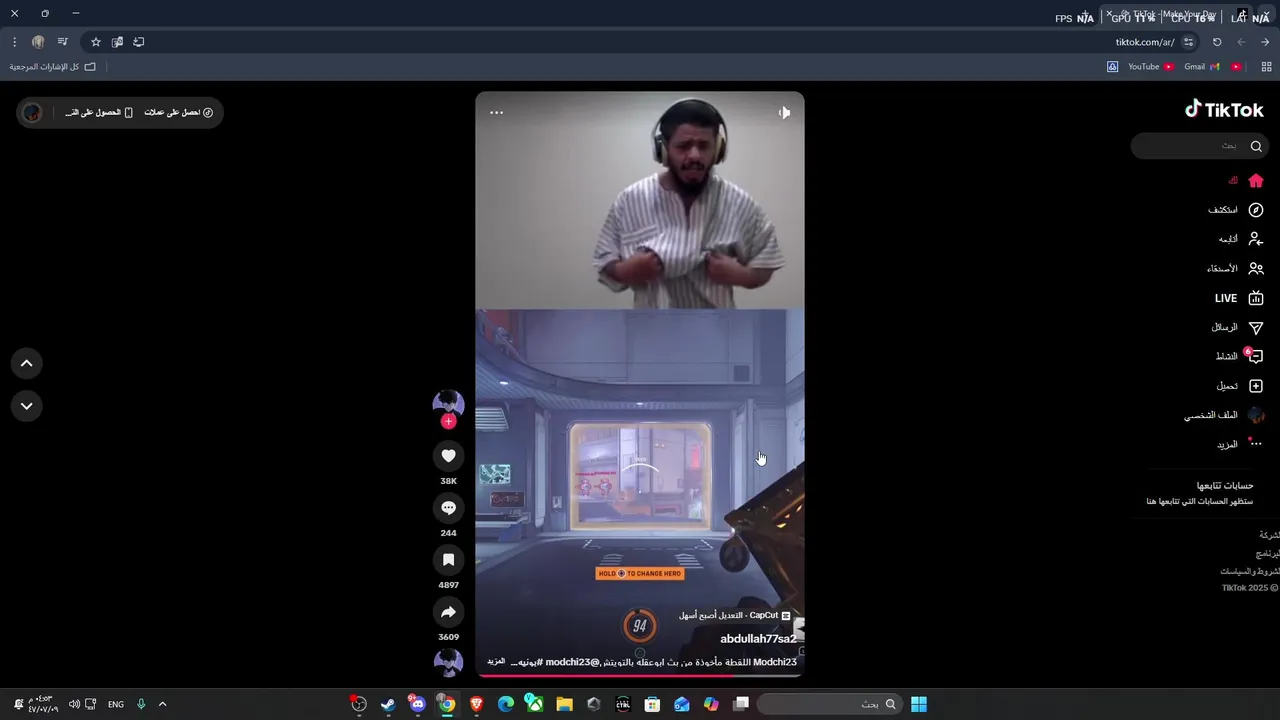Open the Company footer link (الشركة)
The image size is (1280, 720).
pyautogui.click(x=1269, y=535)
